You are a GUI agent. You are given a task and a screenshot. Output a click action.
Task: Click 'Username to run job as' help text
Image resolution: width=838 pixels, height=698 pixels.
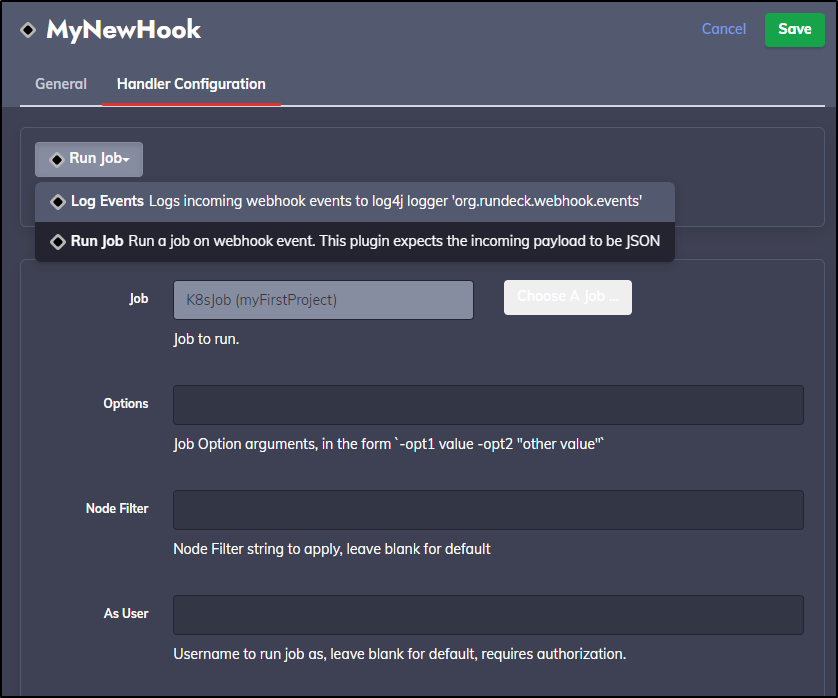pyautogui.click(x=400, y=654)
